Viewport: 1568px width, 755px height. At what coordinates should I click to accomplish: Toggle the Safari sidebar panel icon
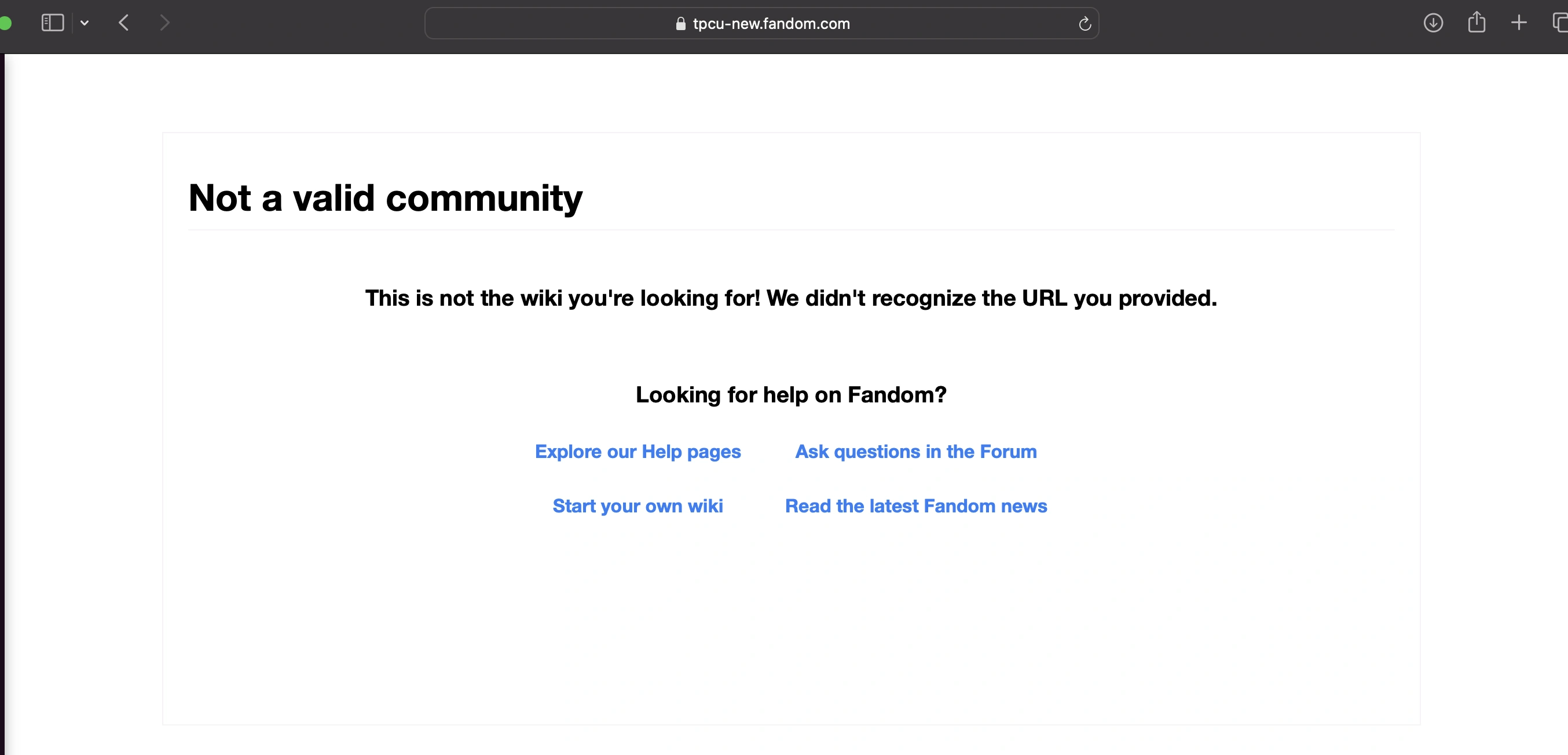click(x=52, y=23)
